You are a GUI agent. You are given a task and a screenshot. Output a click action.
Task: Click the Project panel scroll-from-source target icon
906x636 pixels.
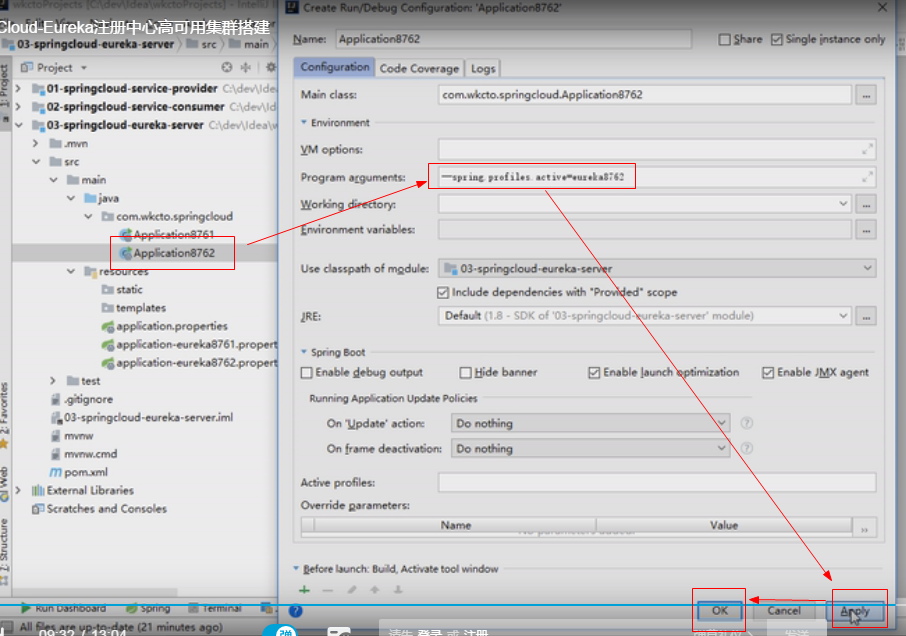coord(227,68)
